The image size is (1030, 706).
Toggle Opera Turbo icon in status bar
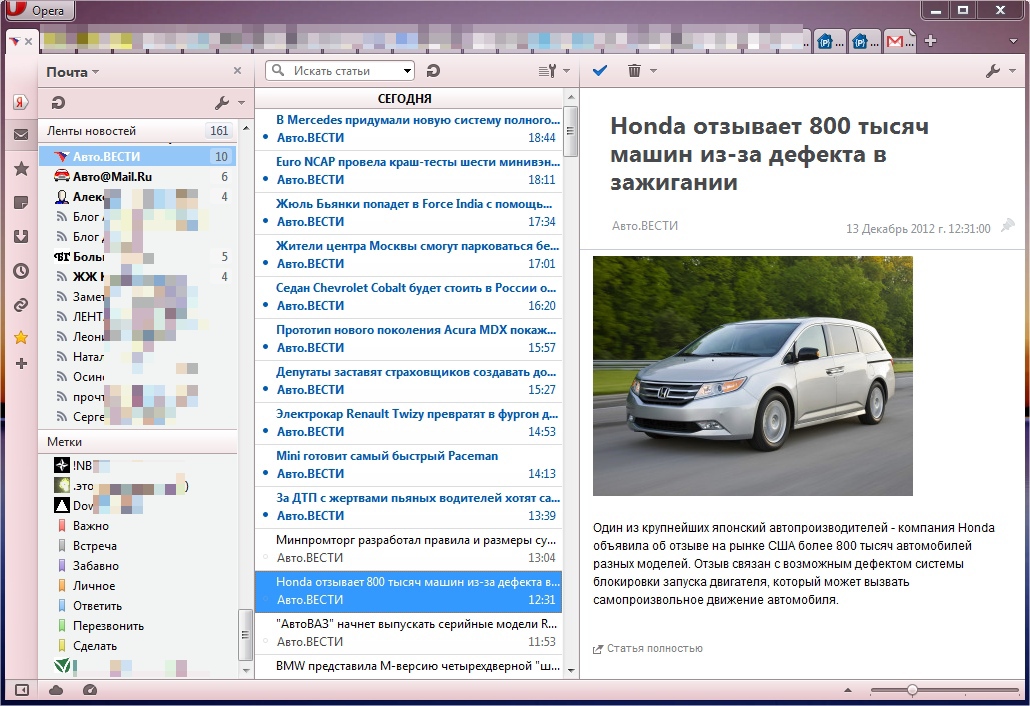click(x=90, y=690)
